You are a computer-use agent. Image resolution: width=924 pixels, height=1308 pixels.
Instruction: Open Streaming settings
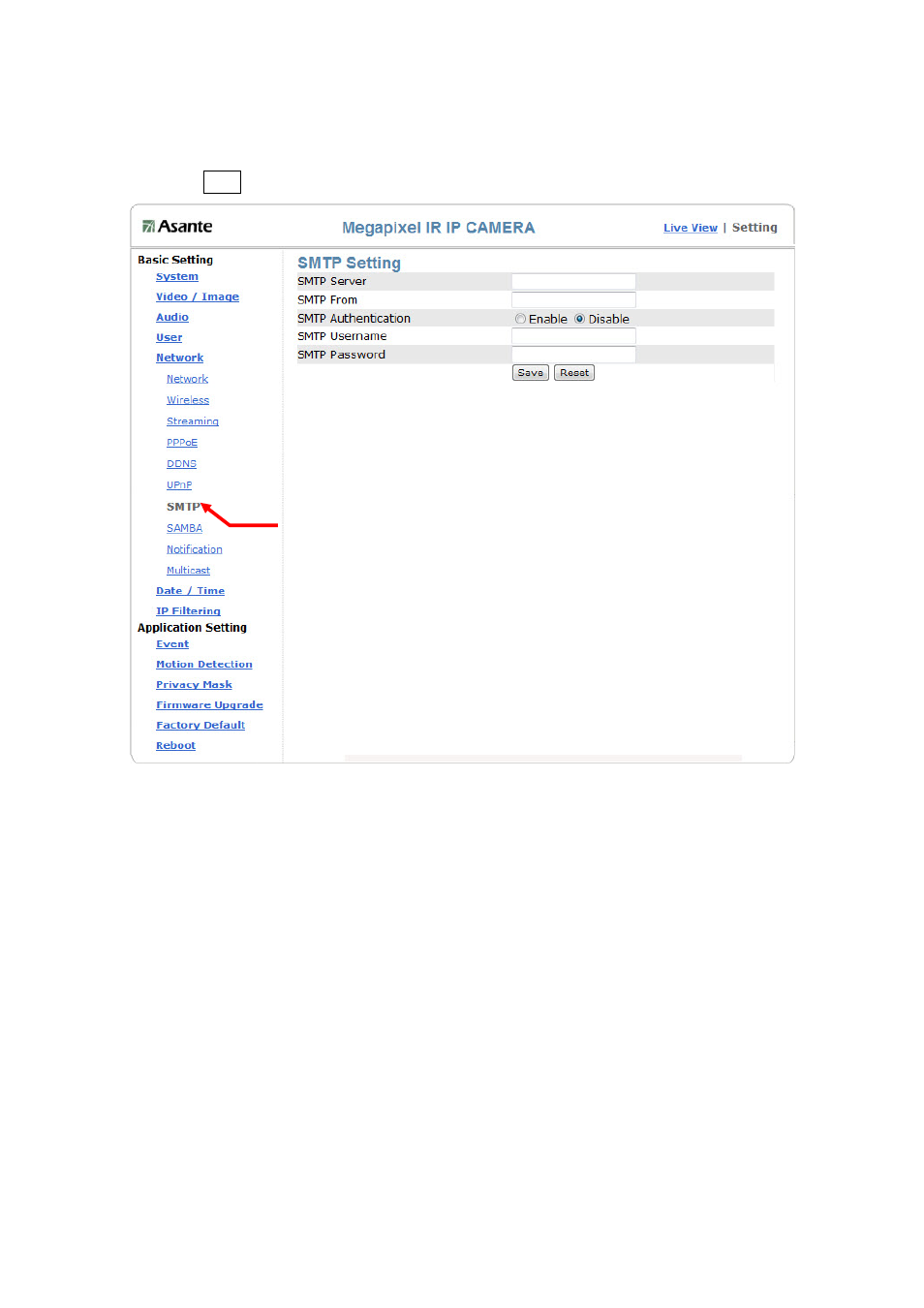[x=193, y=421]
